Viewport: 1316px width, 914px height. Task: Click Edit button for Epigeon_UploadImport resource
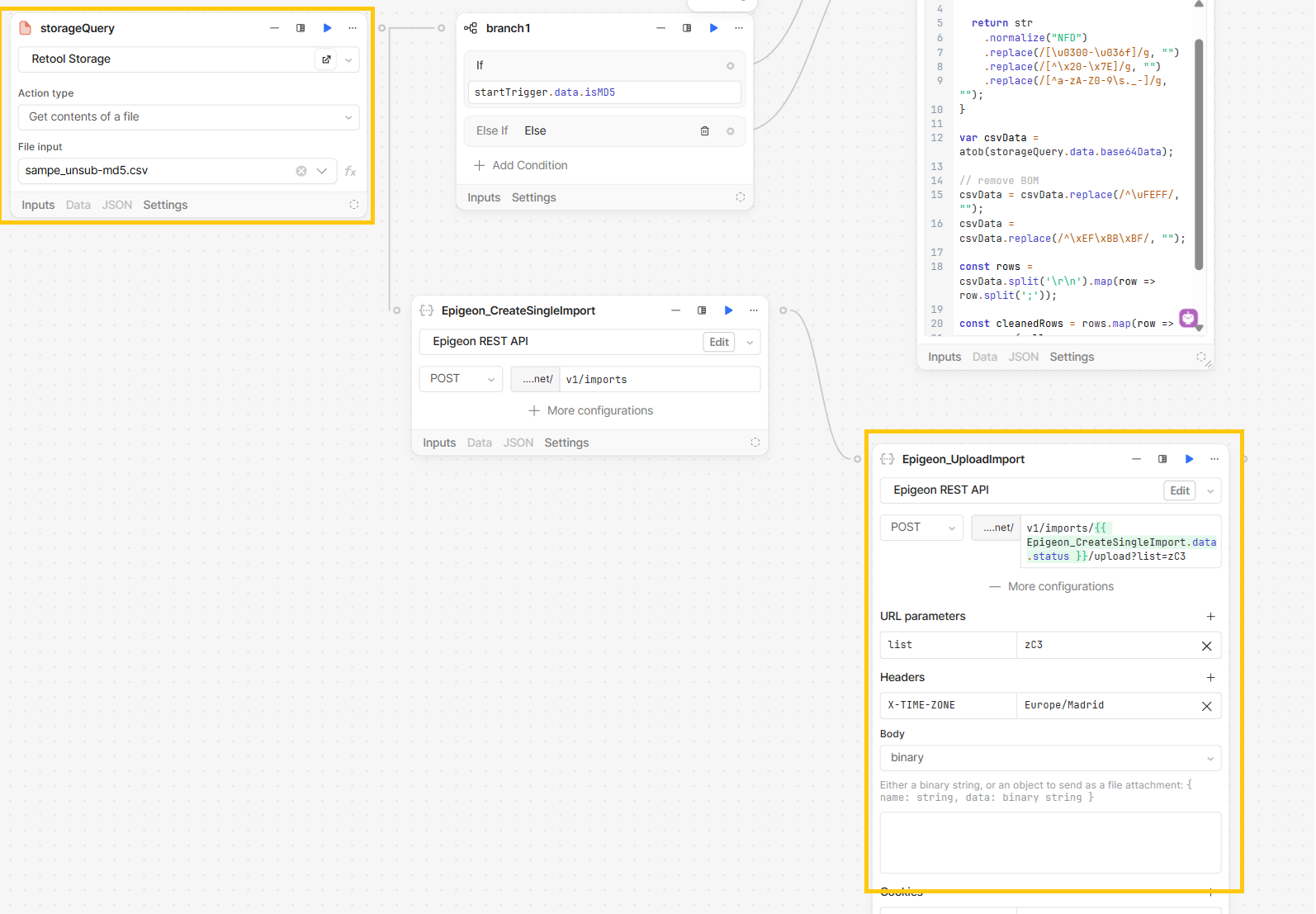click(1180, 491)
